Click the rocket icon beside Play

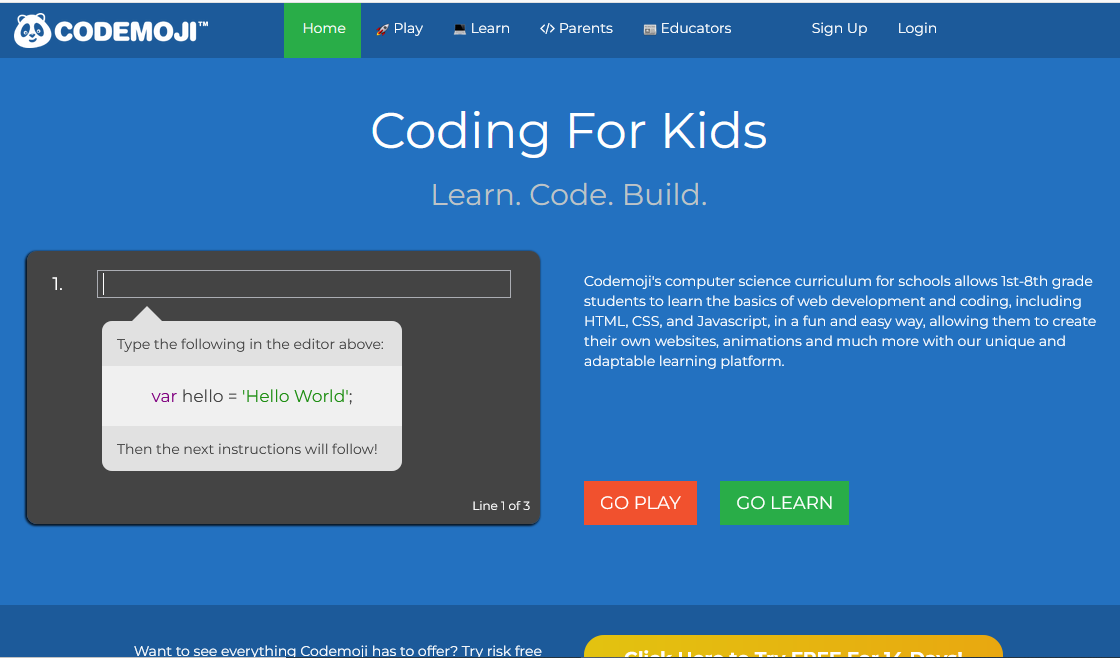pyautogui.click(x=382, y=29)
